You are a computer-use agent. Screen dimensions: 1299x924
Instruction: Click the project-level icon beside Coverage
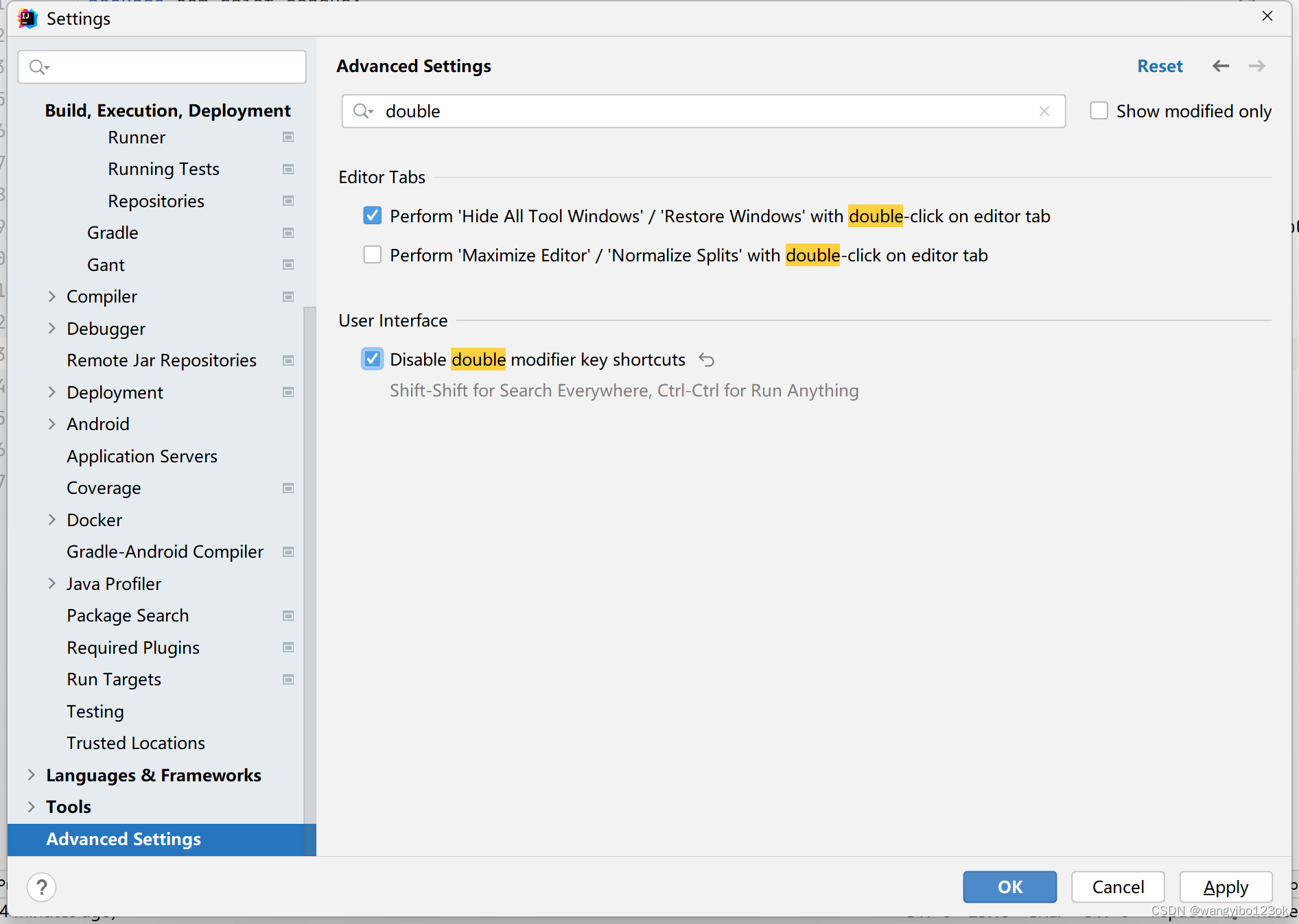click(288, 488)
